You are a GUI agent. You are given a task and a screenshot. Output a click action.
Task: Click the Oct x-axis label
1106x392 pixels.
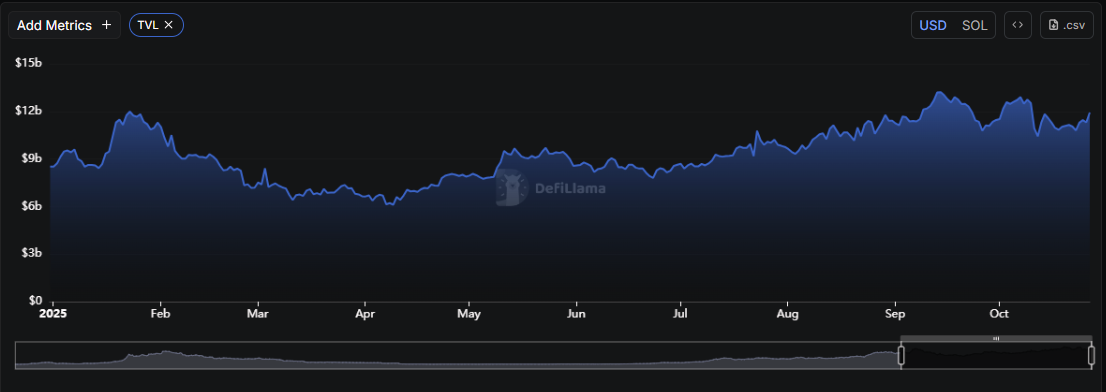coord(998,314)
